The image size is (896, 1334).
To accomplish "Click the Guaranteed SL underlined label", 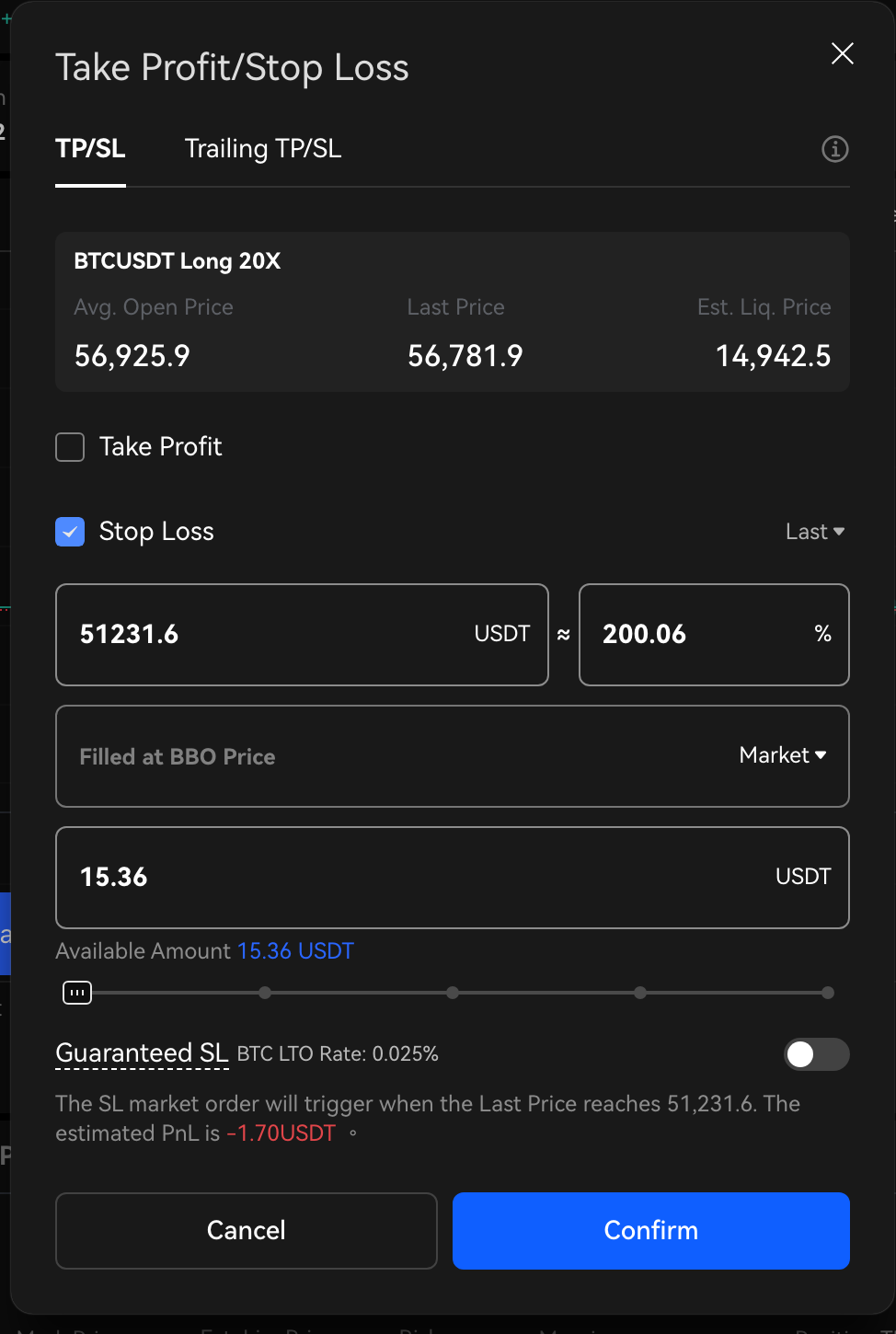I will [x=142, y=1053].
